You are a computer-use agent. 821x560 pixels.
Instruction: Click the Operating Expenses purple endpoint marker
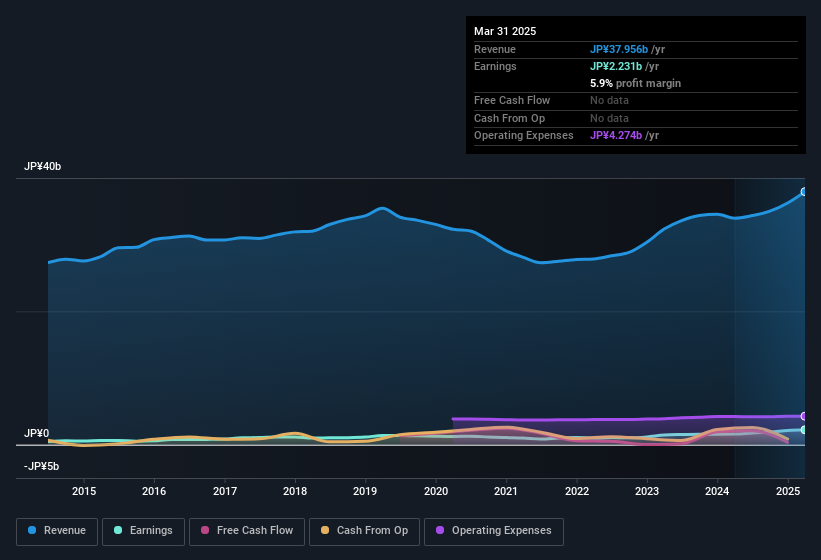(x=804, y=416)
